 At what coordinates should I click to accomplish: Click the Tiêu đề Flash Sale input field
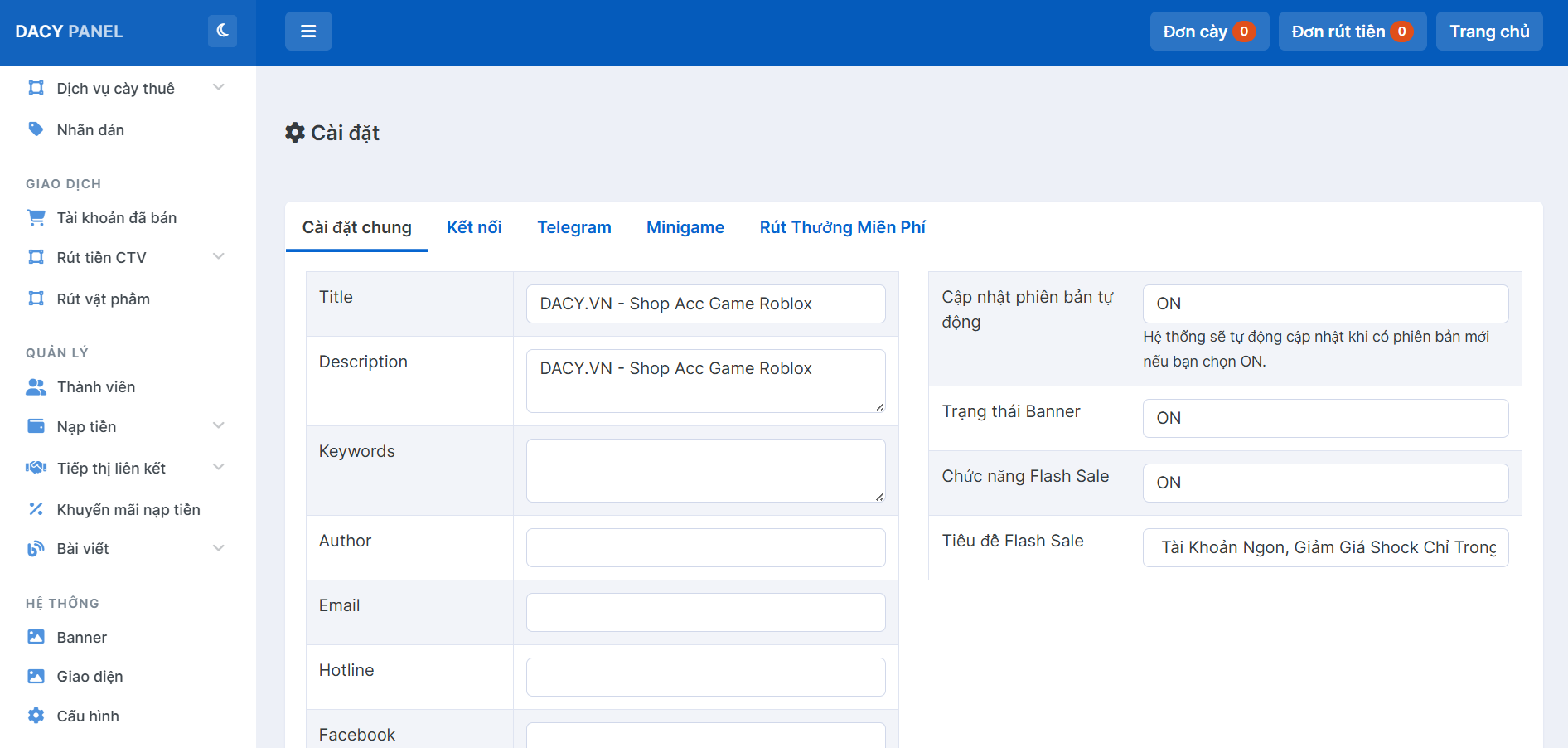1325,547
